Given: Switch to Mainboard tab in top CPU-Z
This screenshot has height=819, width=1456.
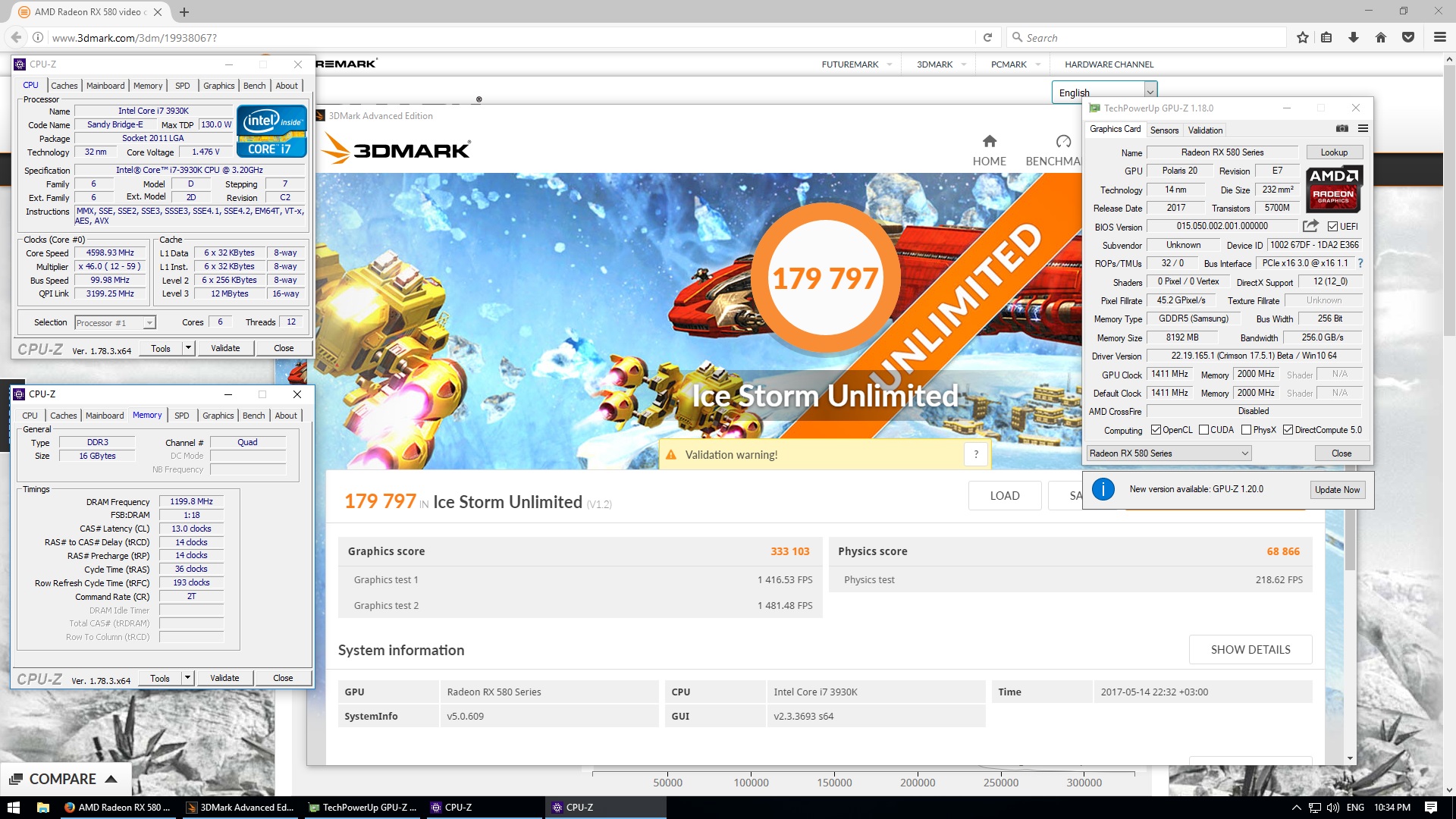Looking at the screenshot, I should click(105, 86).
